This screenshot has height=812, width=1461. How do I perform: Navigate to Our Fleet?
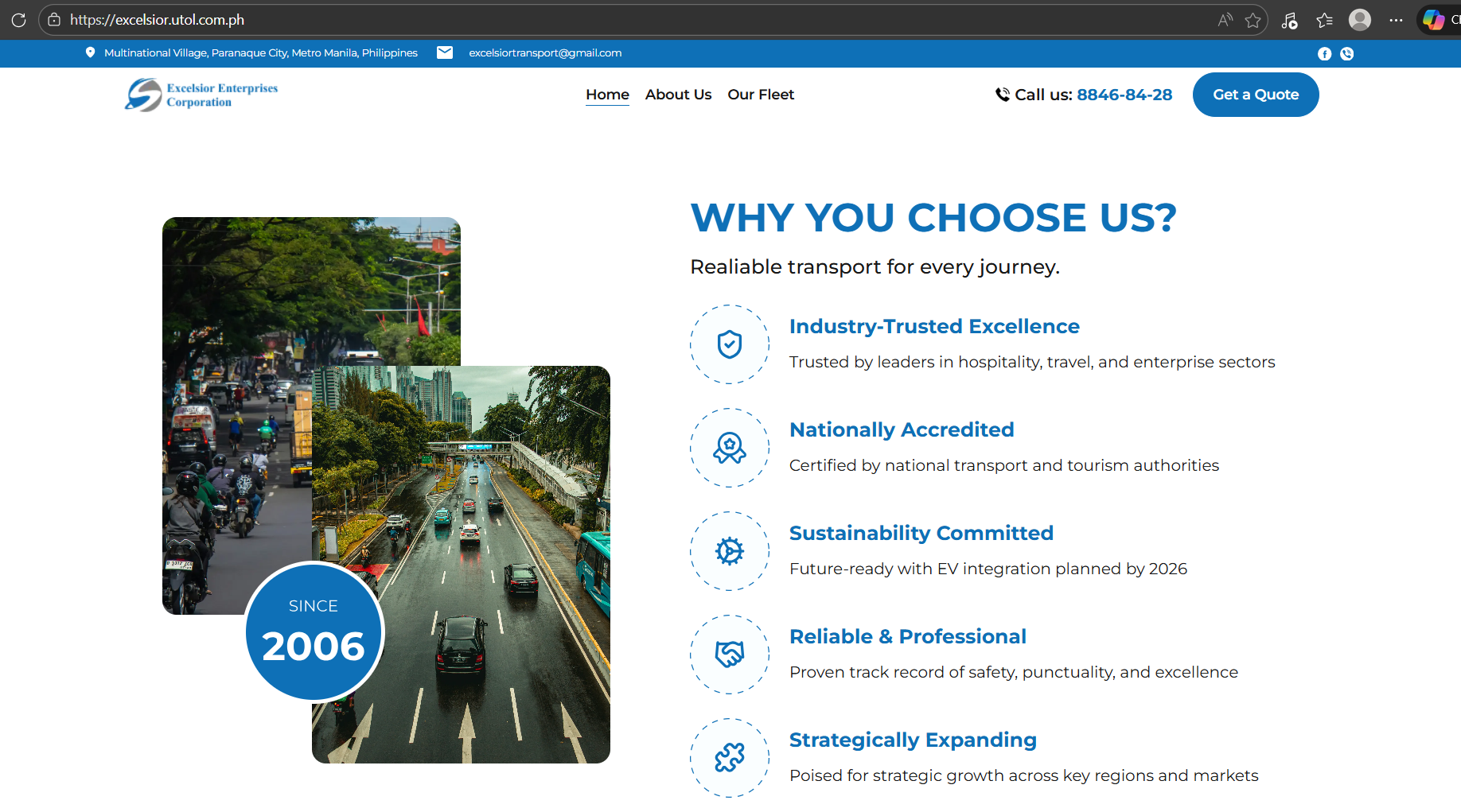(x=761, y=95)
